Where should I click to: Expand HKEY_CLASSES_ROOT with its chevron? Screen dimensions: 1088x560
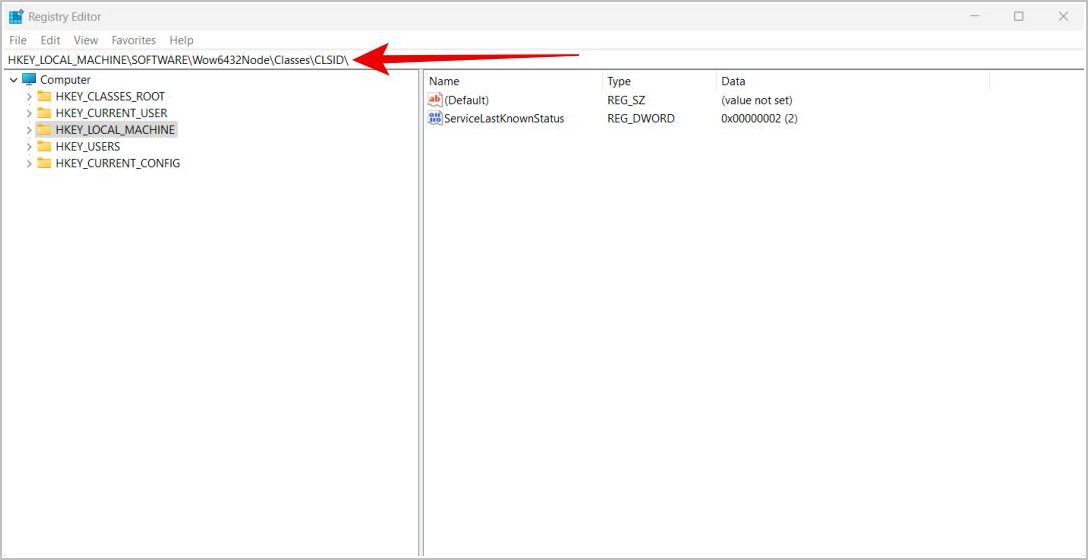[x=28, y=96]
